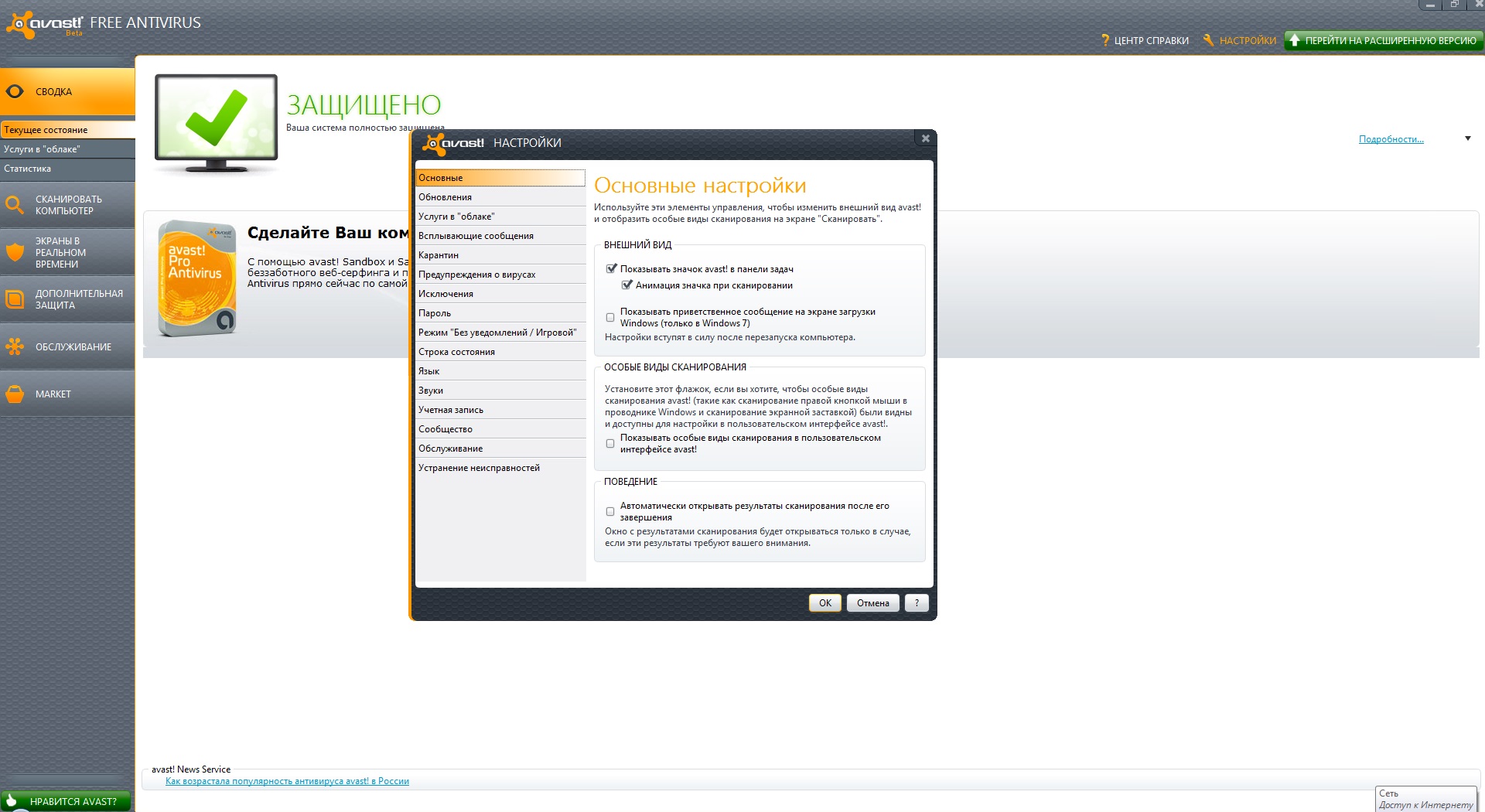Screen dimensions: 1485x812
Task: Open the Исключения settings section
Action: tap(500, 294)
